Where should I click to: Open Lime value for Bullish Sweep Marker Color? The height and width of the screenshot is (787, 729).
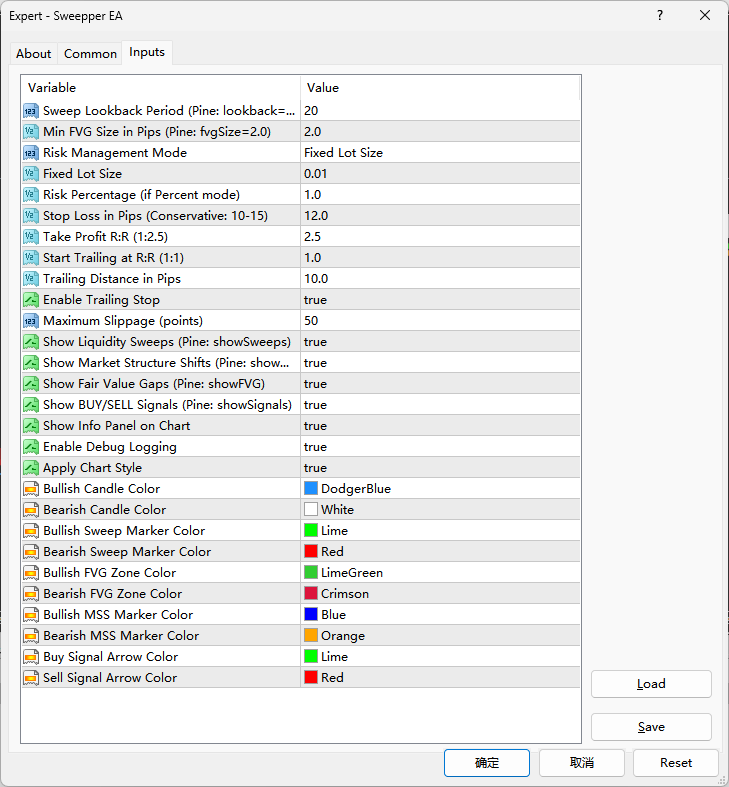click(440, 531)
